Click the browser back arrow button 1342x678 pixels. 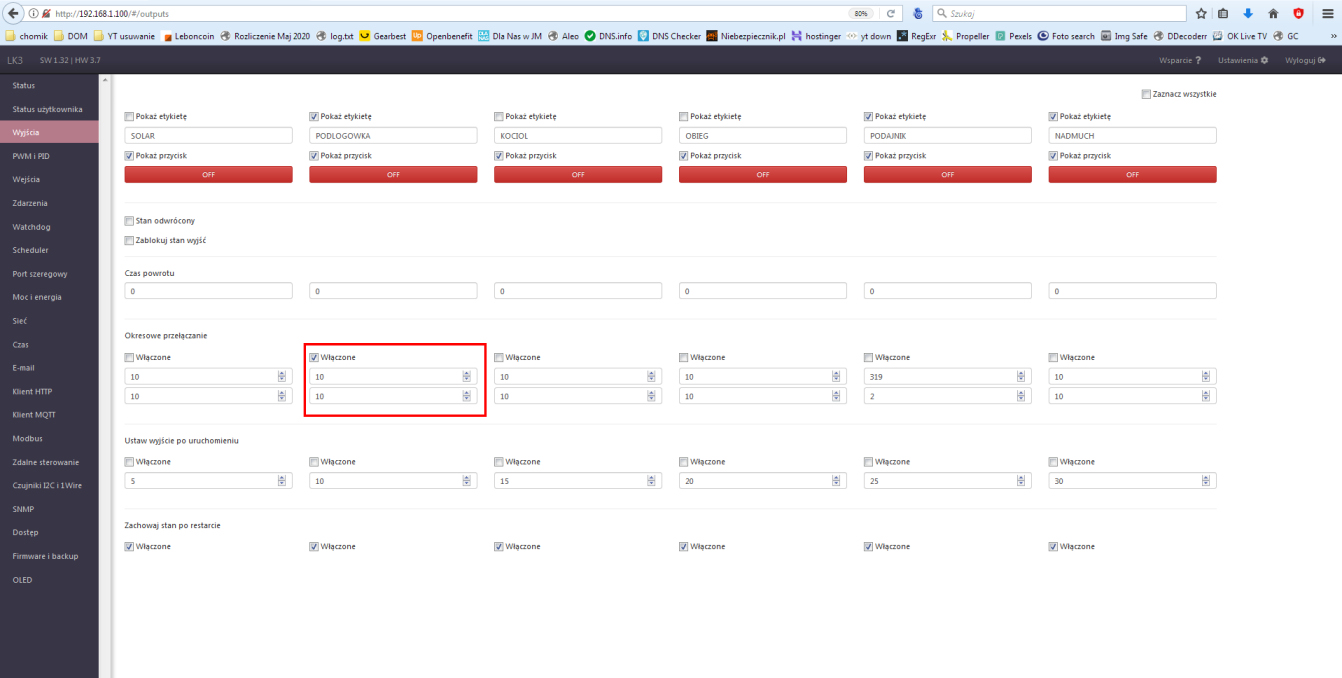(12, 14)
